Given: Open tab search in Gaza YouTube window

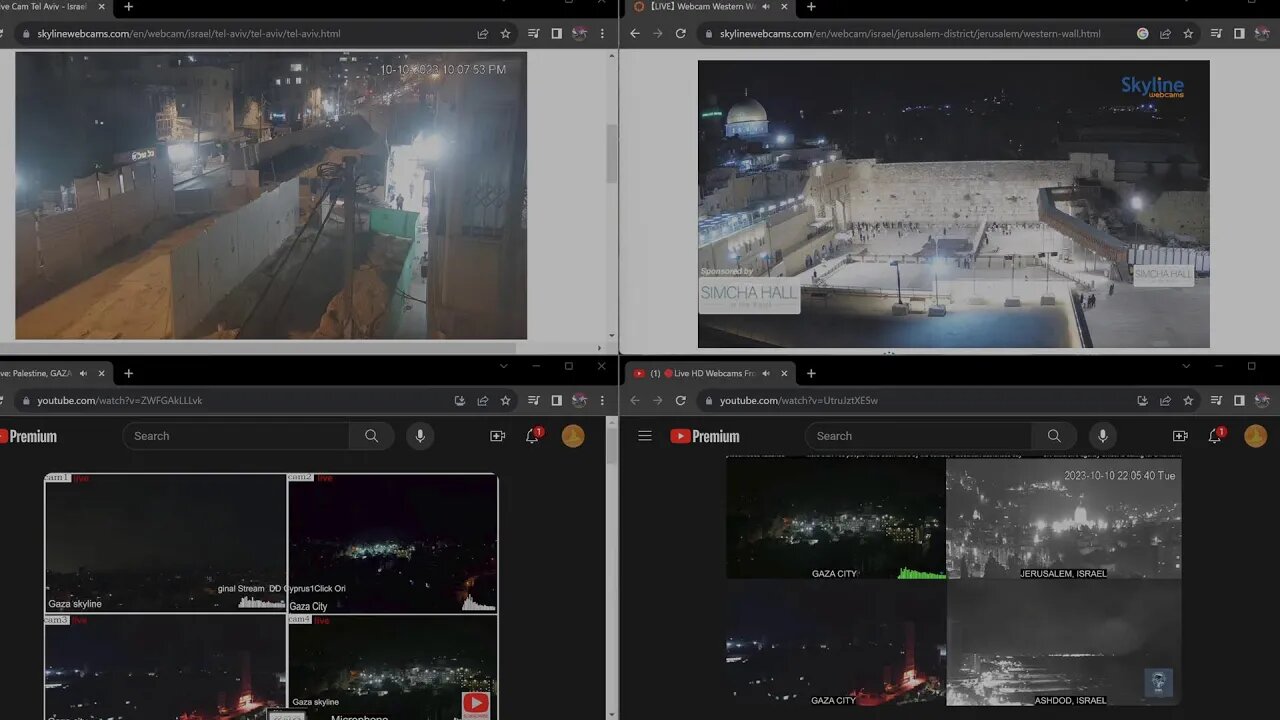Looking at the screenshot, I should (x=504, y=367).
